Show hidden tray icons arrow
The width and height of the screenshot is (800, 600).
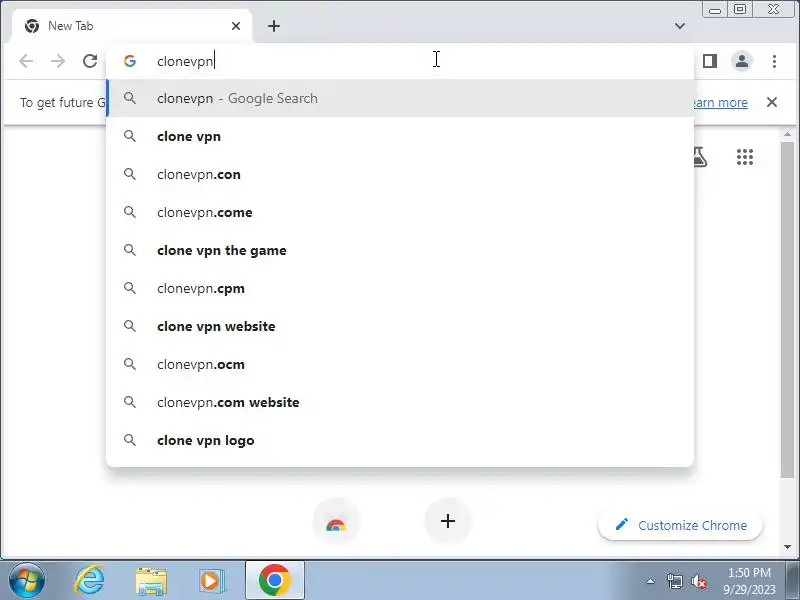[x=651, y=581]
